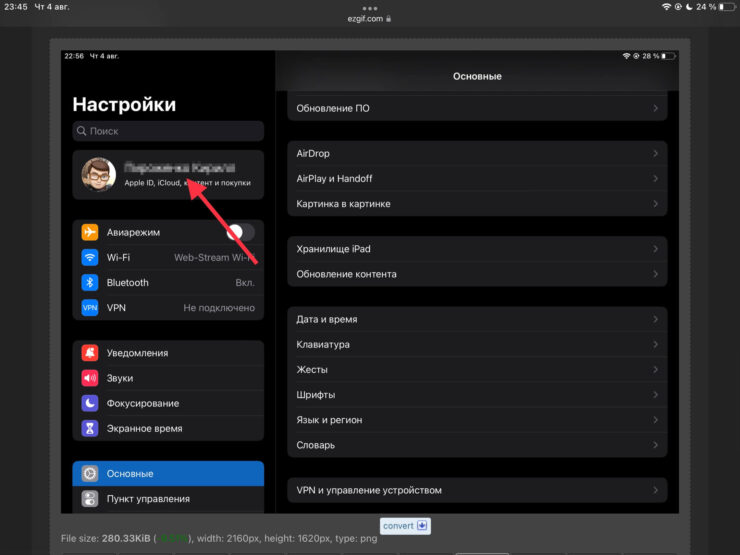740x555 pixels.
Task: Select Основные in the settings sidebar
Action: click(168, 473)
